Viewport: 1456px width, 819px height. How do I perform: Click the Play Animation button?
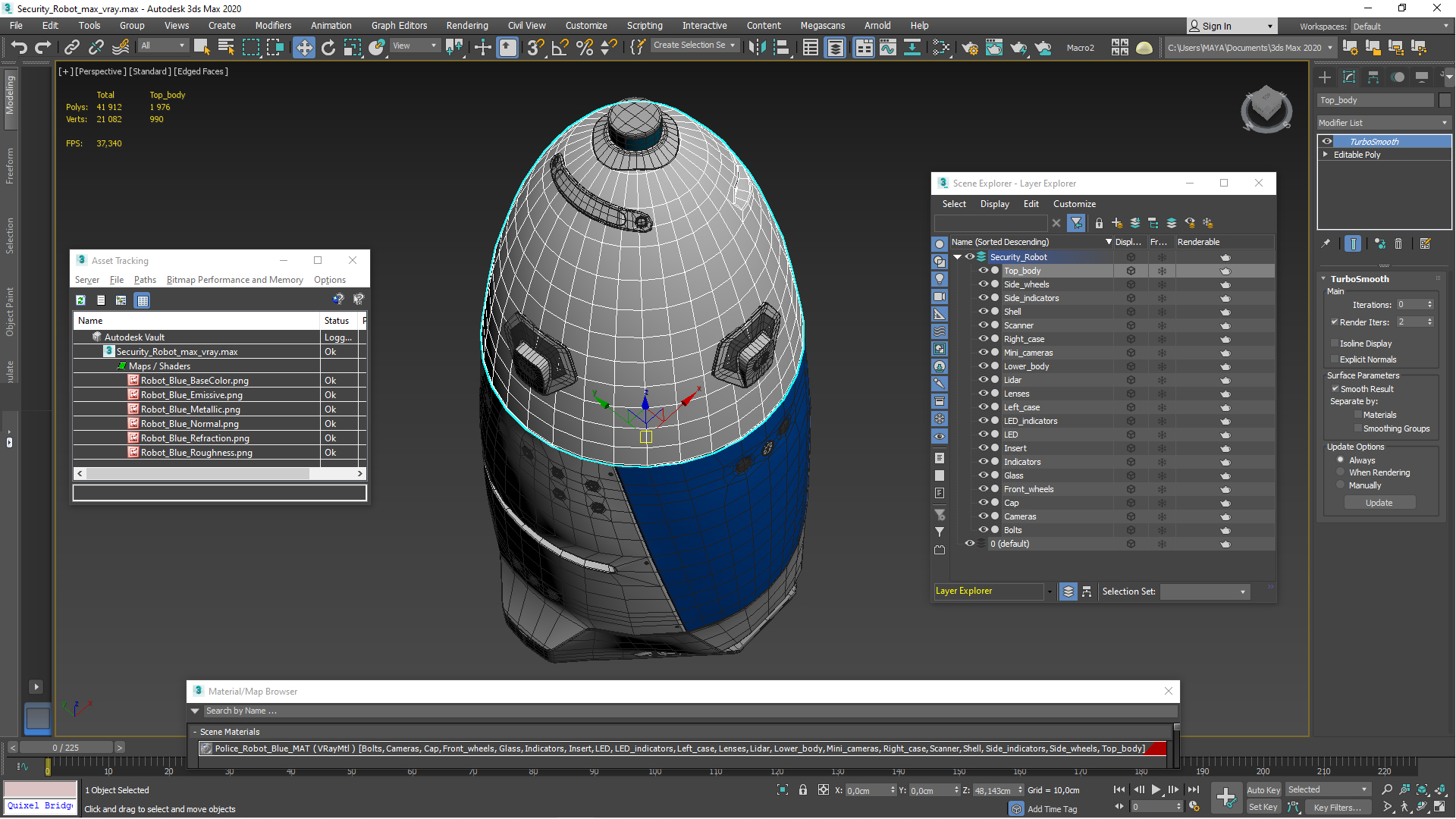1156,790
